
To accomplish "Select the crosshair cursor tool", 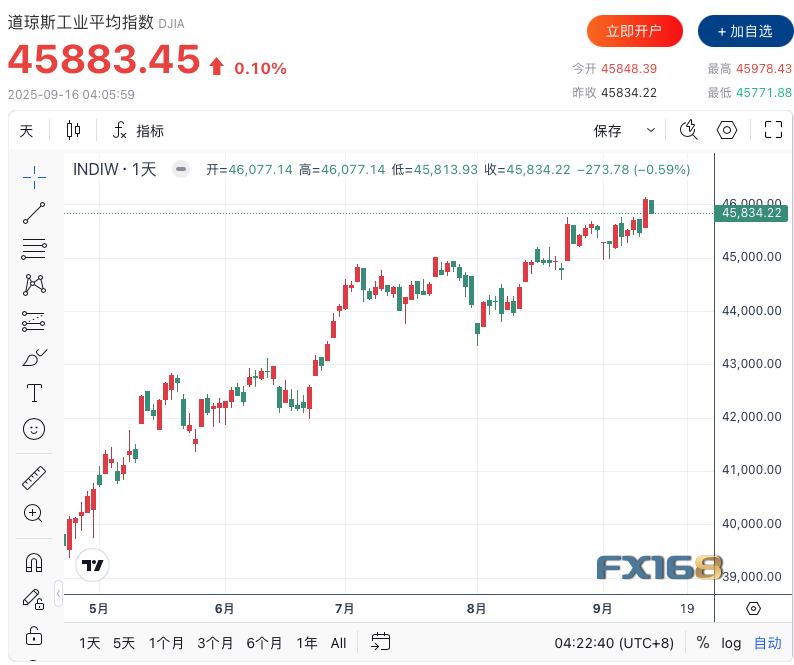I will (x=34, y=177).
